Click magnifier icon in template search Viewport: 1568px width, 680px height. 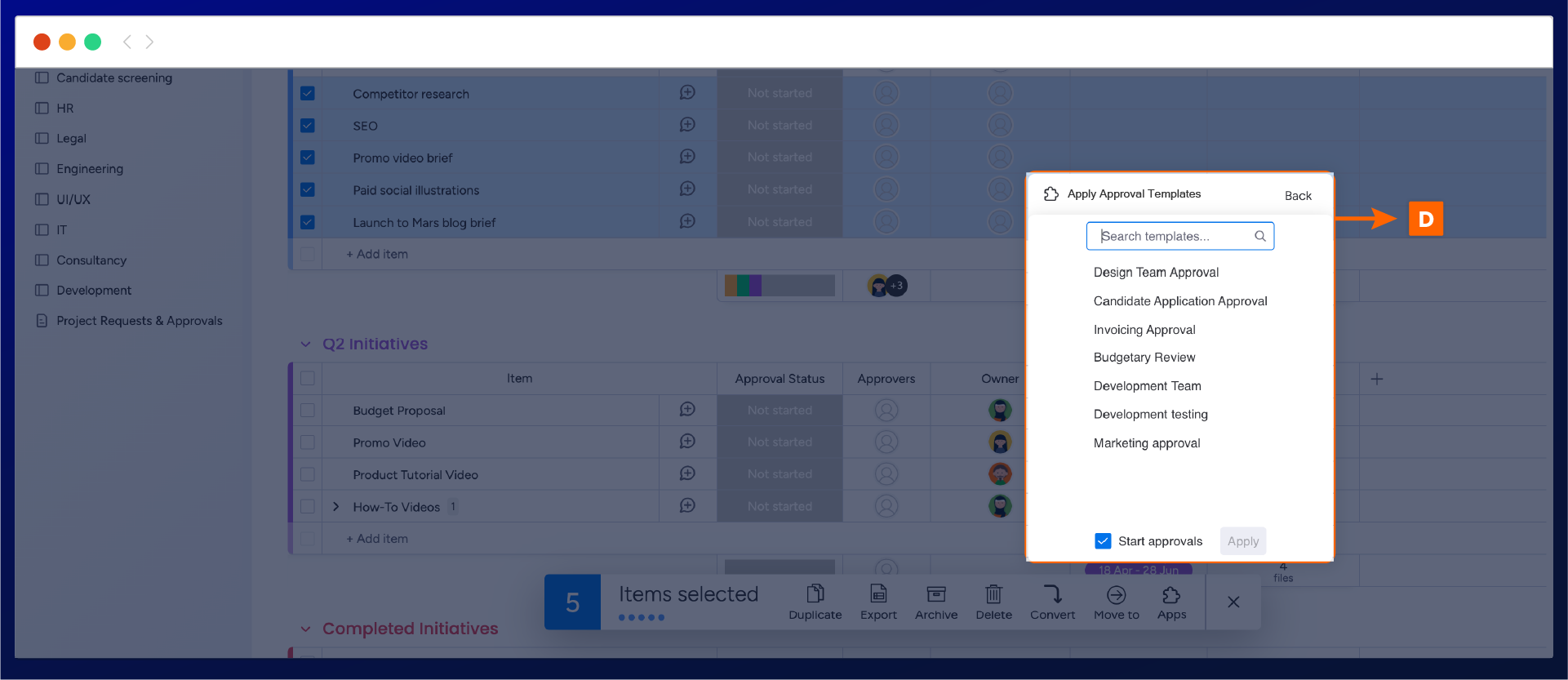point(1260,237)
